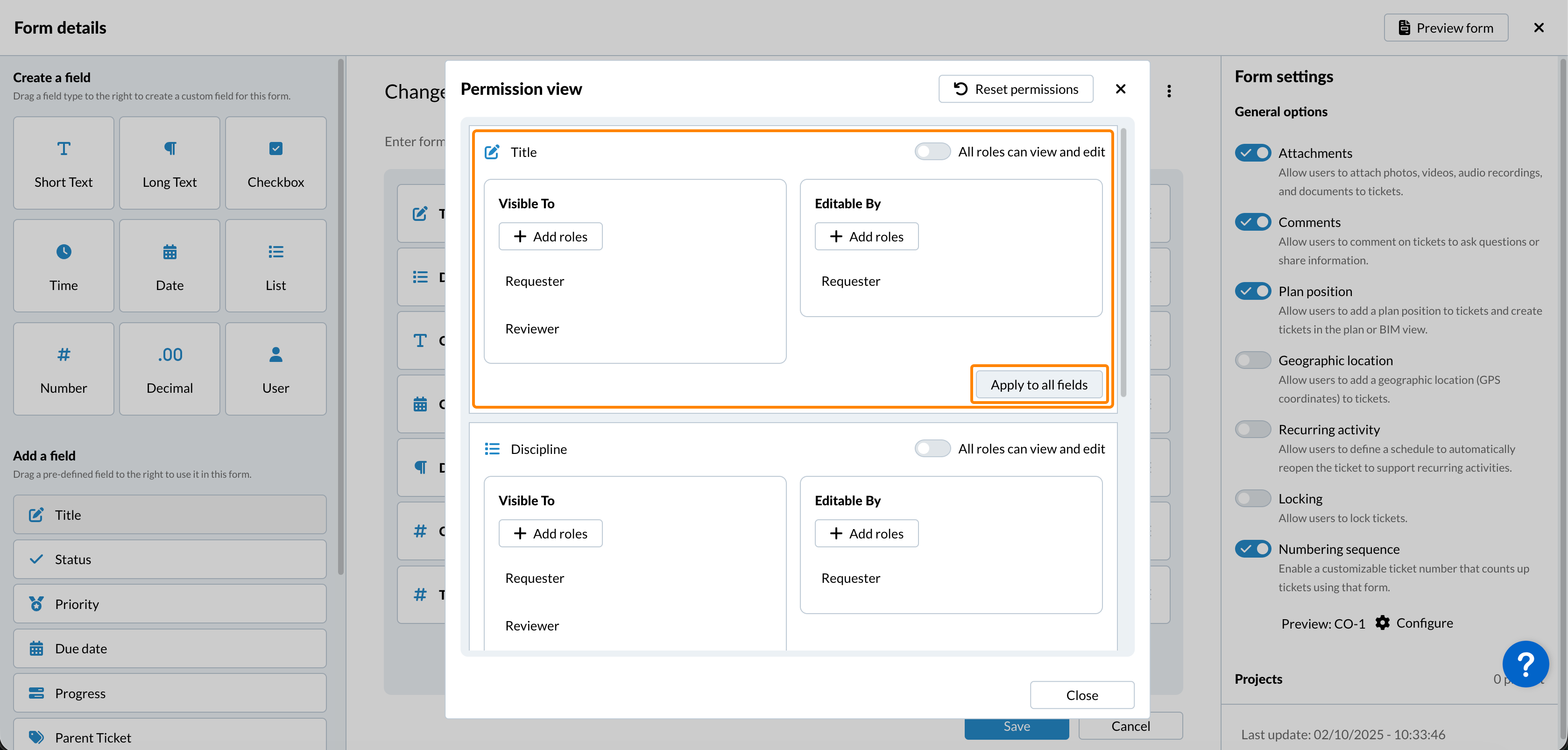This screenshot has width=1568, height=750.
Task: Open the three-dot options menu
Action: [1169, 92]
